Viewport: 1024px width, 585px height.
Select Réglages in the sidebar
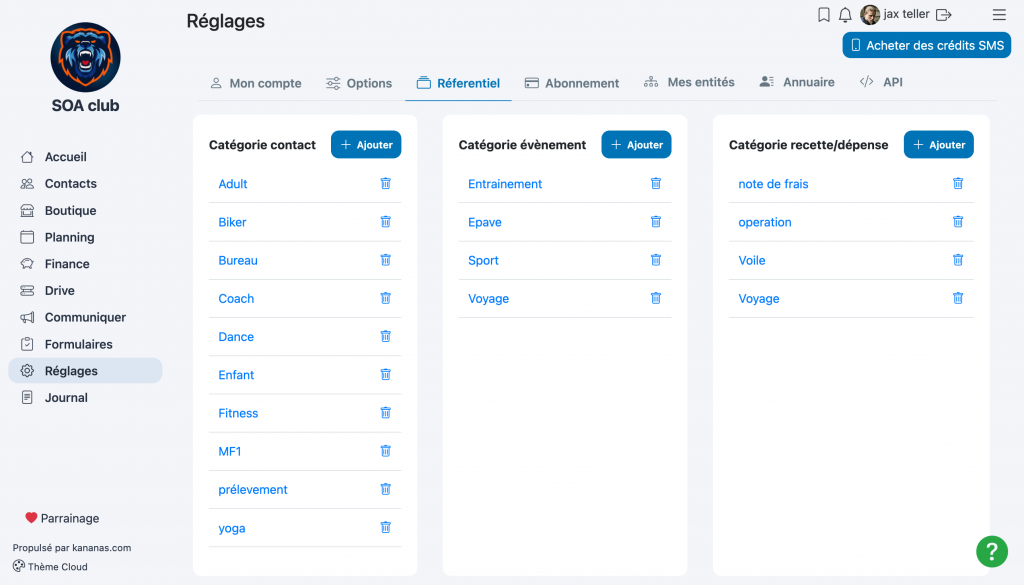(85, 371)
